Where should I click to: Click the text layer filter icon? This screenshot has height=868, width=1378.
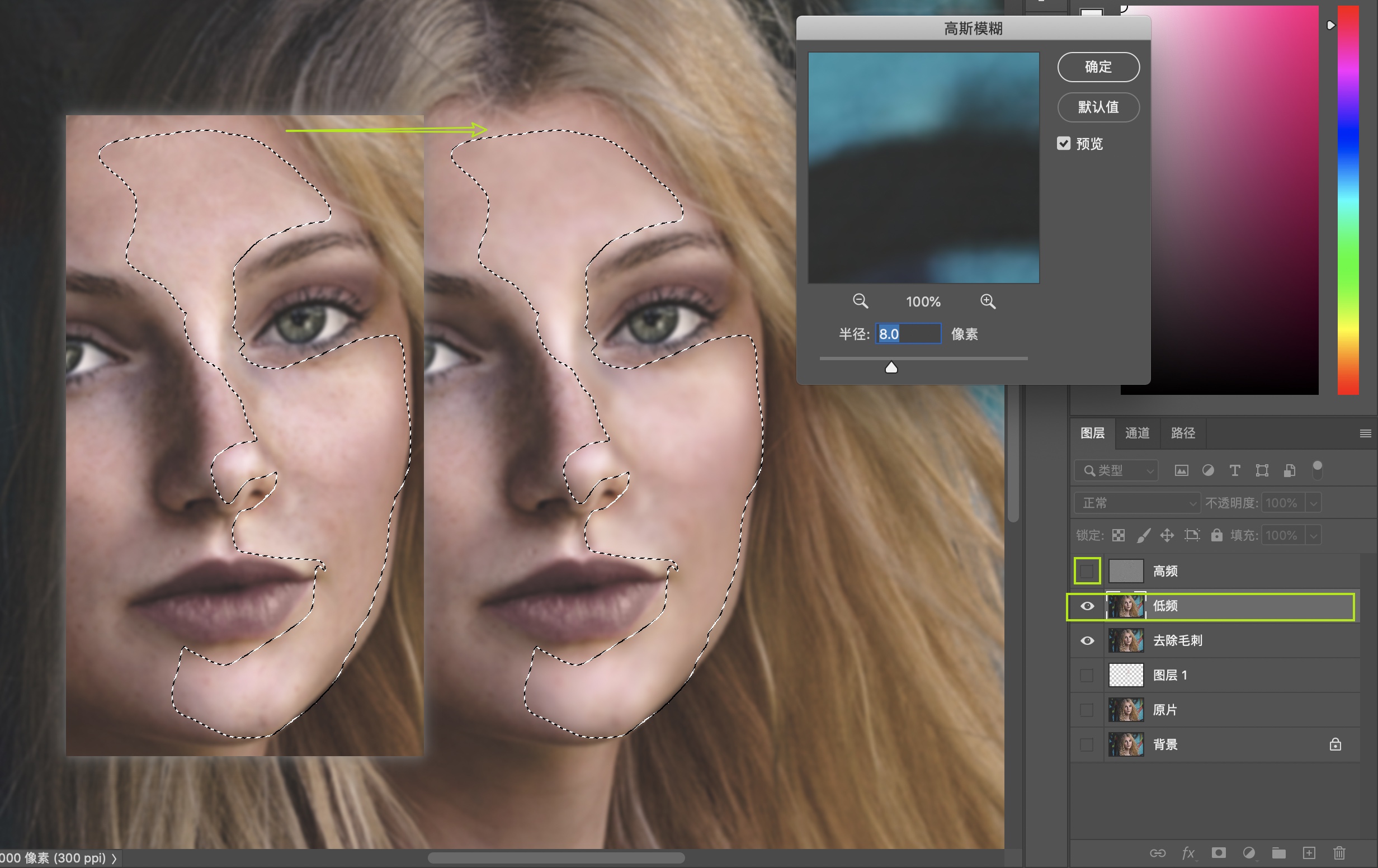(x=1234, y=470)
